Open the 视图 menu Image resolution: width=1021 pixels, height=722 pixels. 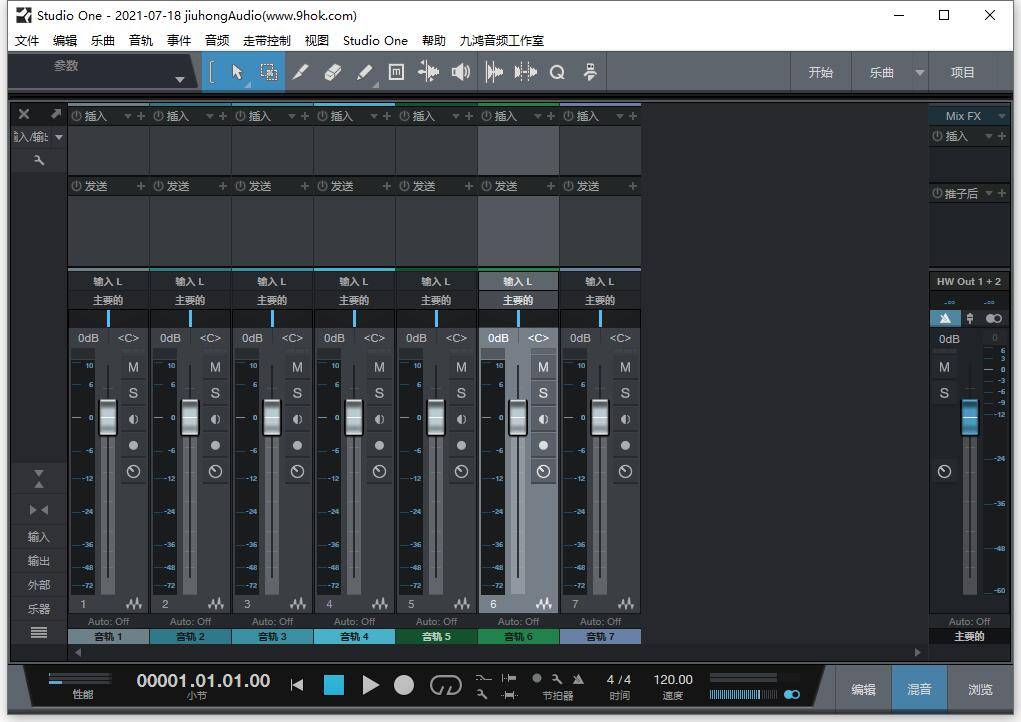click(x=316, y=41)
